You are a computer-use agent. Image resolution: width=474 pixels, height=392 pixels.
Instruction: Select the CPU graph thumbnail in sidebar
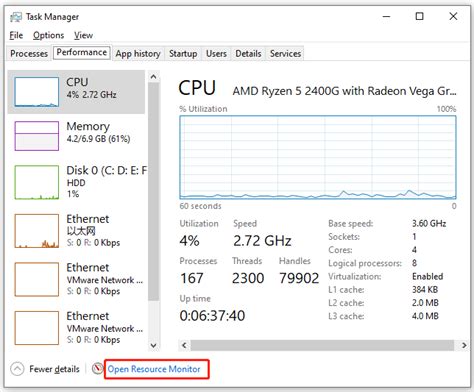click(37, 92)
